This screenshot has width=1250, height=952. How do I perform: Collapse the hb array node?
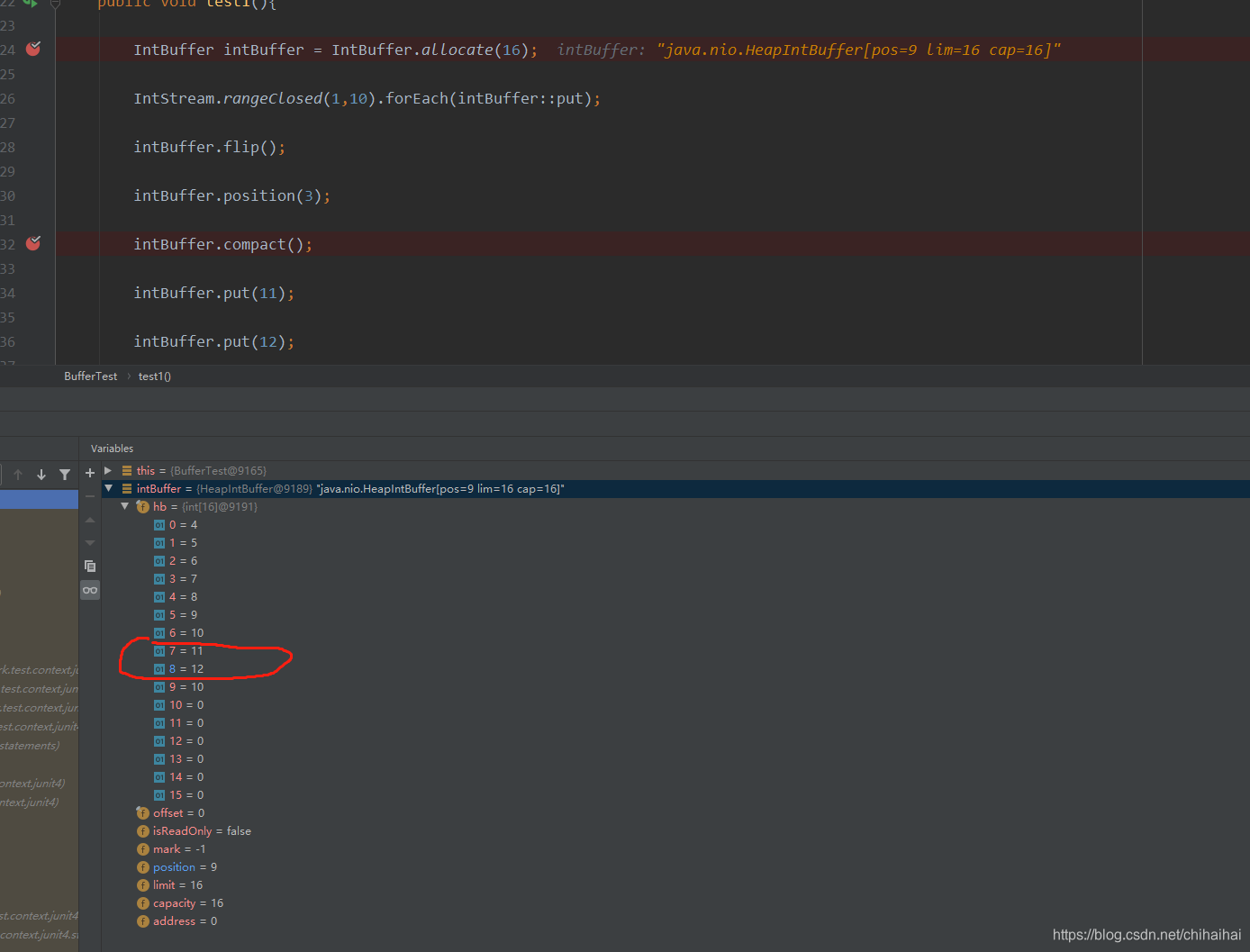(x=125, y=506)
